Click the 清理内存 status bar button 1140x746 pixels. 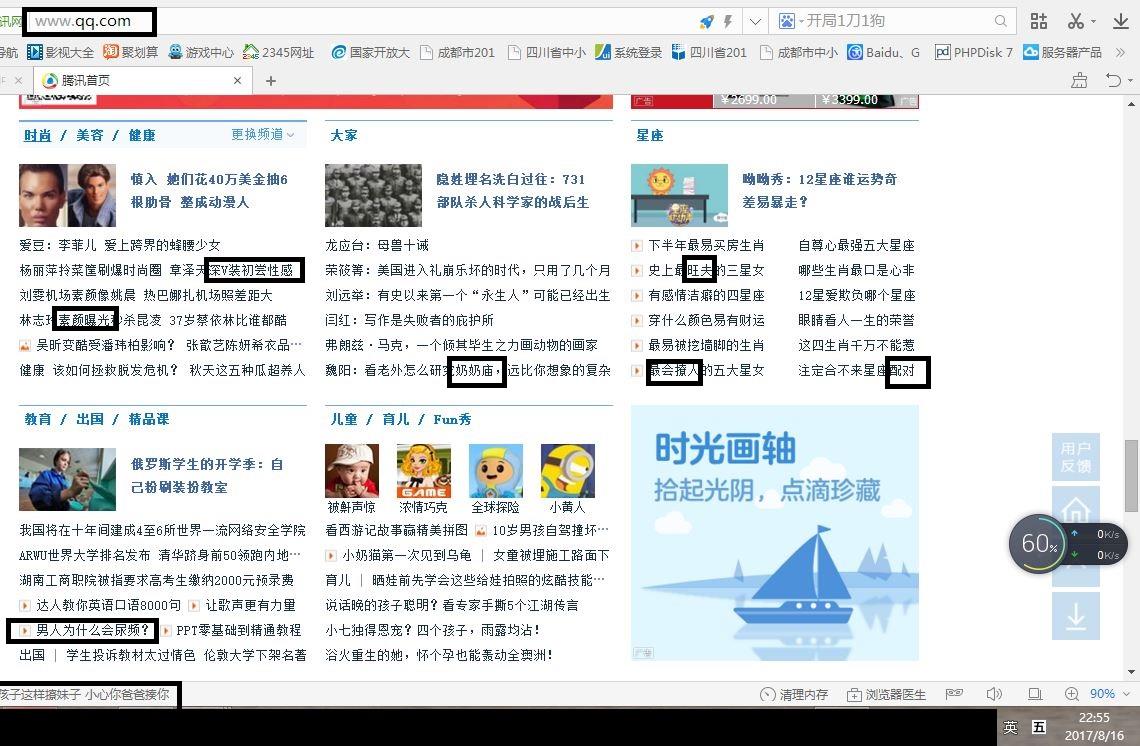[793, 694]
